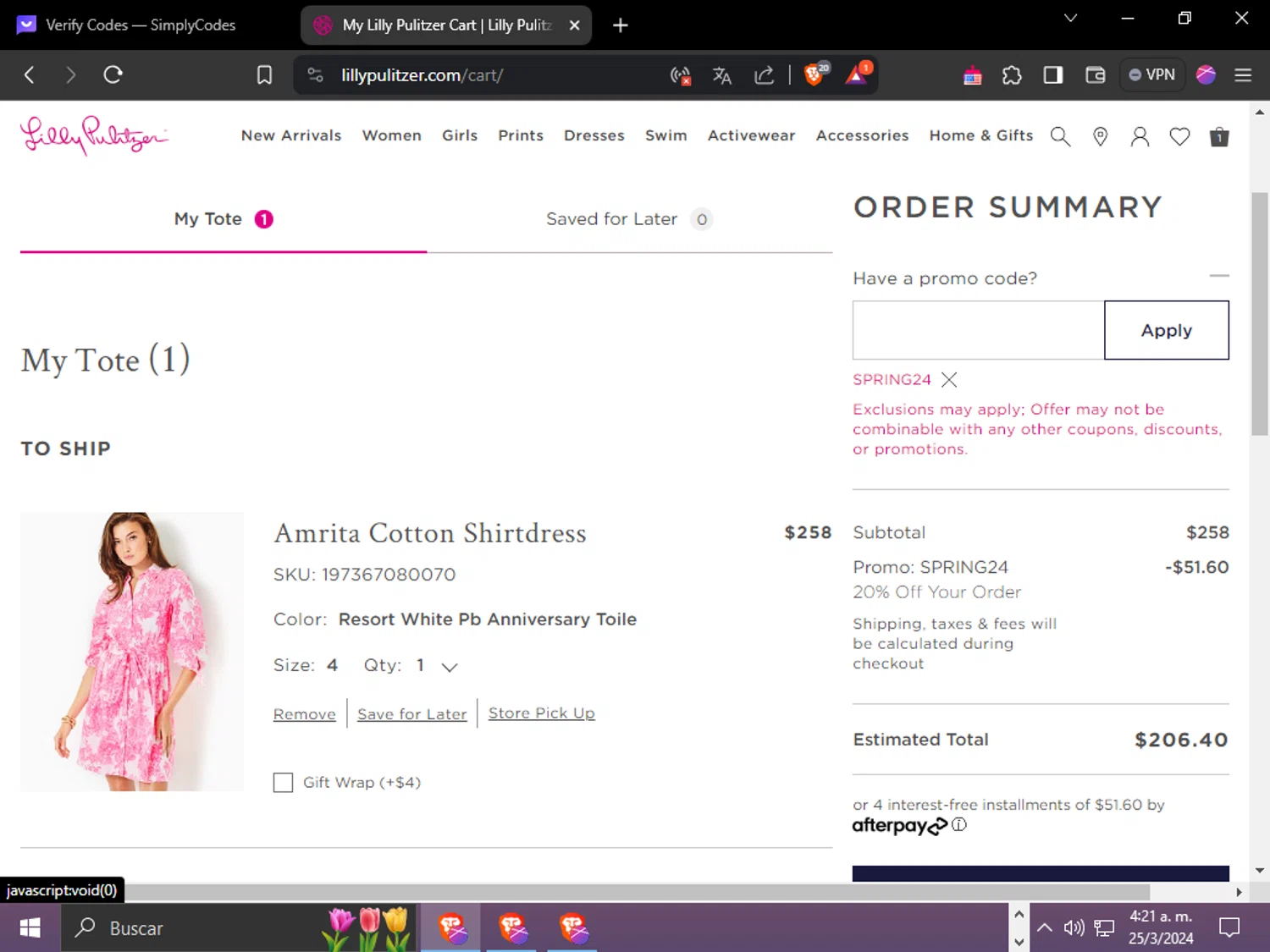The image size is (1270, 952).
Task: Open site settings icon in address bar
Action: (316, 75)
